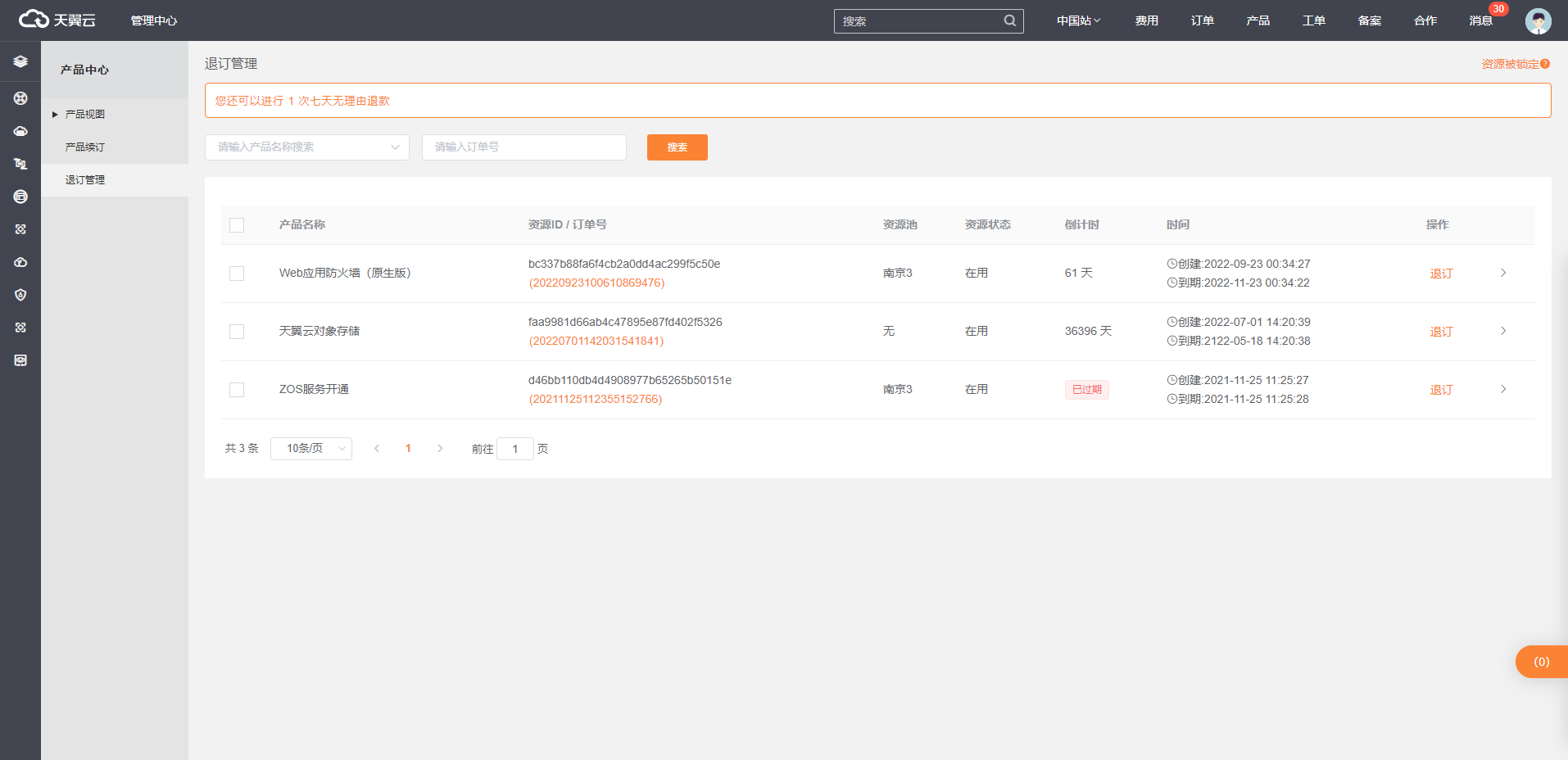
Task: Open the shield security sidebar icon
Action: tap(20, 295)
